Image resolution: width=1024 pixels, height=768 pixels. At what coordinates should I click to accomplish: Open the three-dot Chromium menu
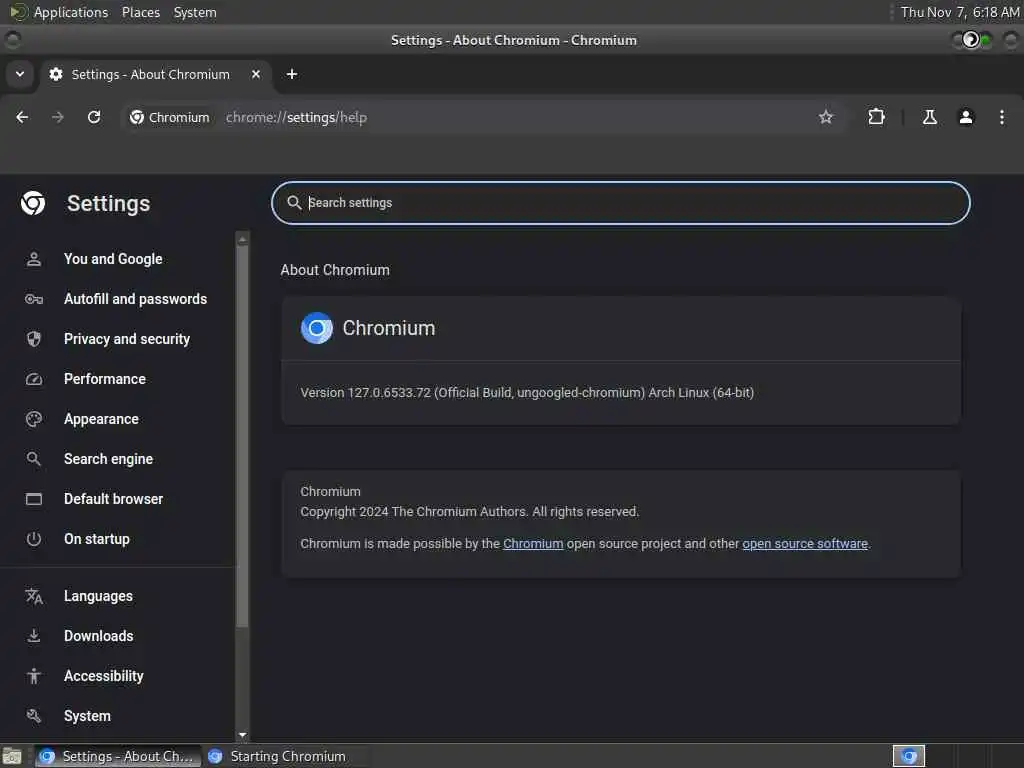[x=1001, y=117]
